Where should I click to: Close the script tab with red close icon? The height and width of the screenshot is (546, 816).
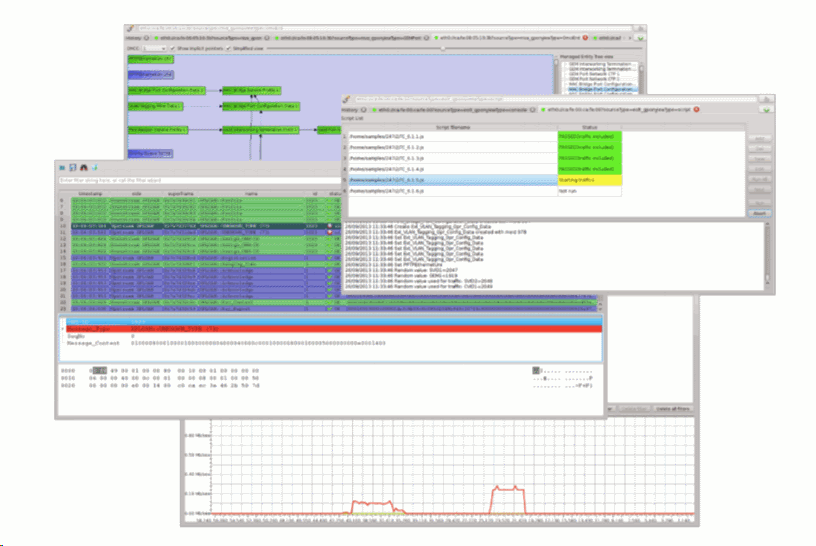click(696, 109)
